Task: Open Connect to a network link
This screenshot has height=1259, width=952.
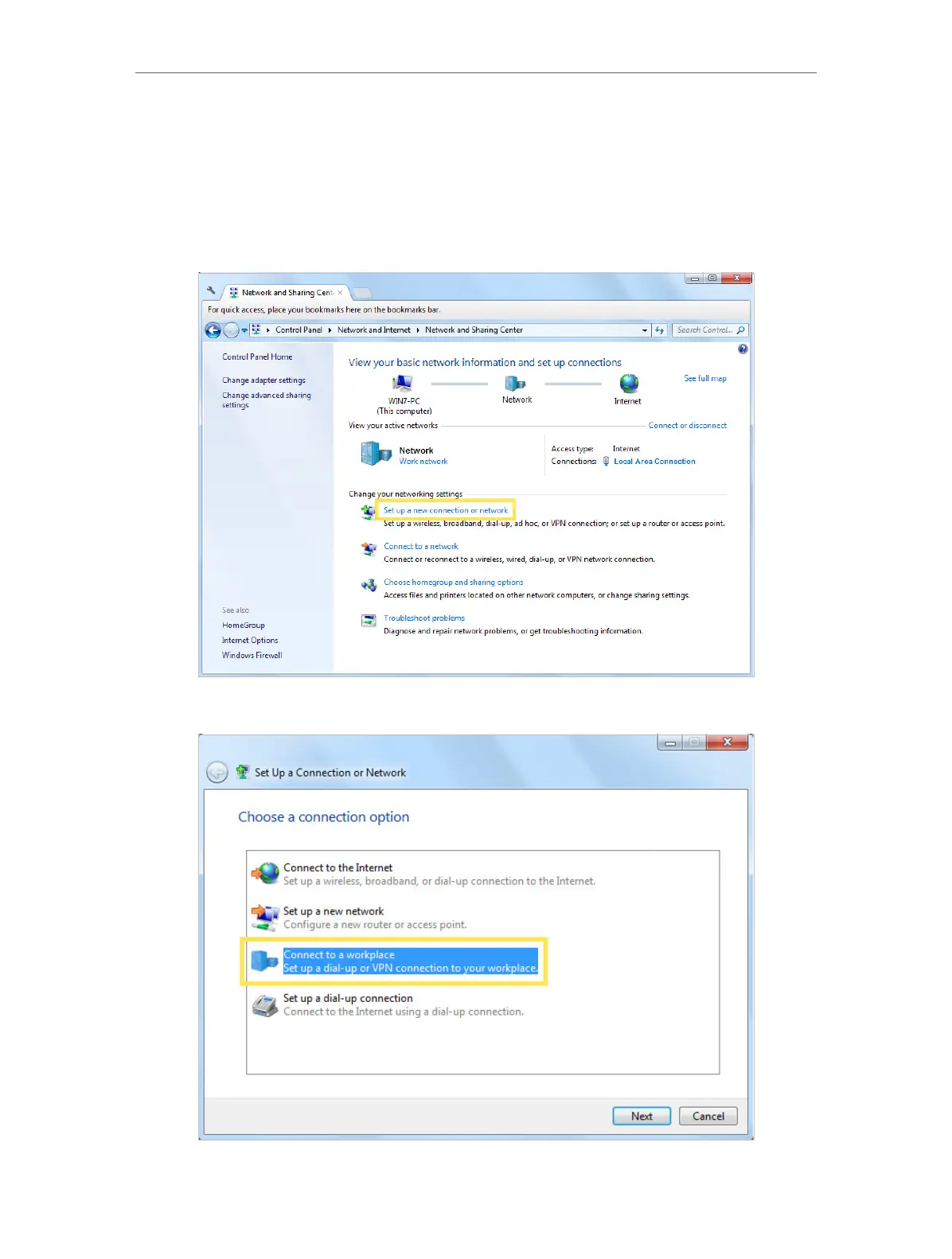Action: pyautogui.click(x=421, y=547)
